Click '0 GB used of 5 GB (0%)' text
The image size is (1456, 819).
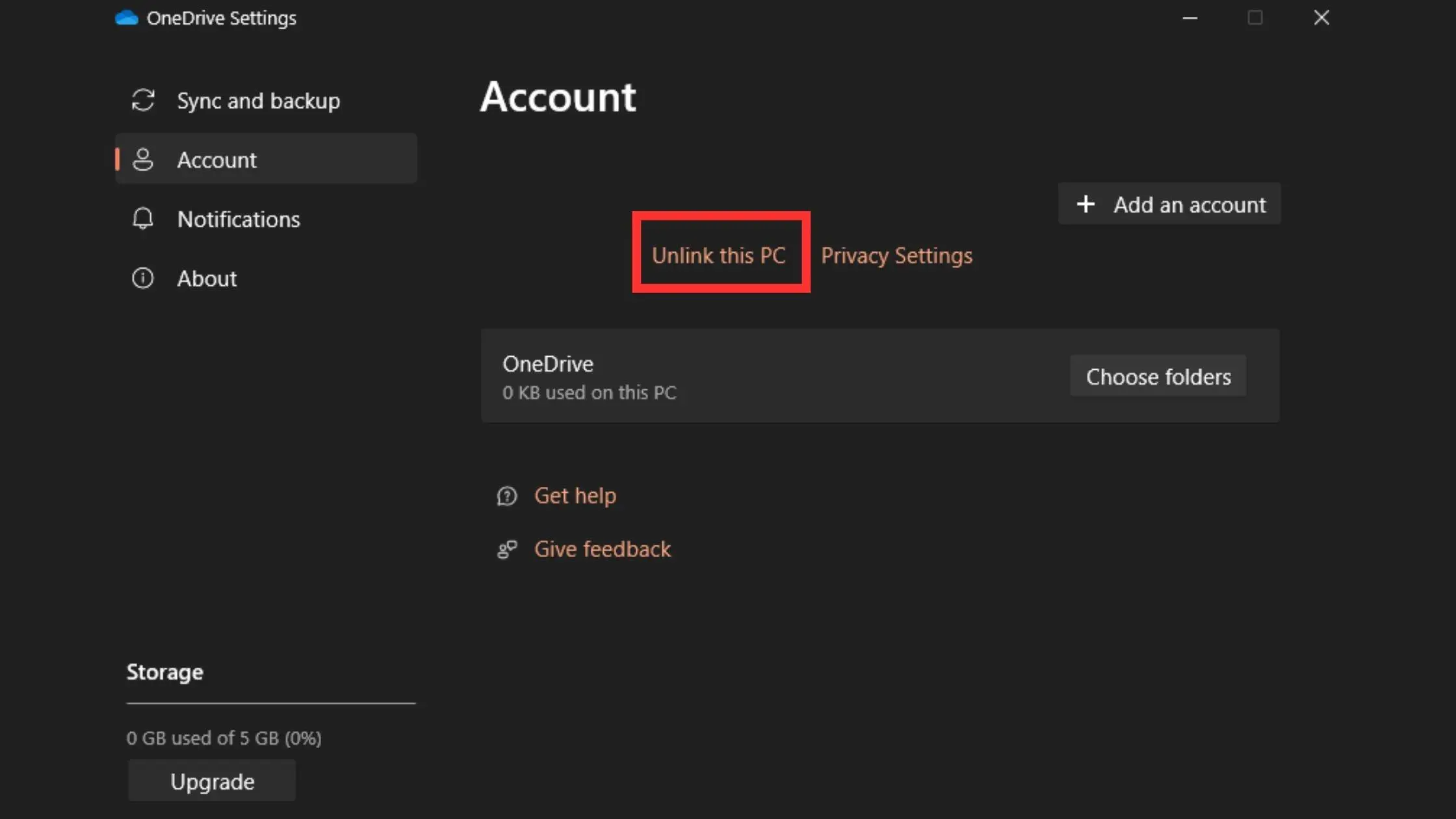click(224, 738)
